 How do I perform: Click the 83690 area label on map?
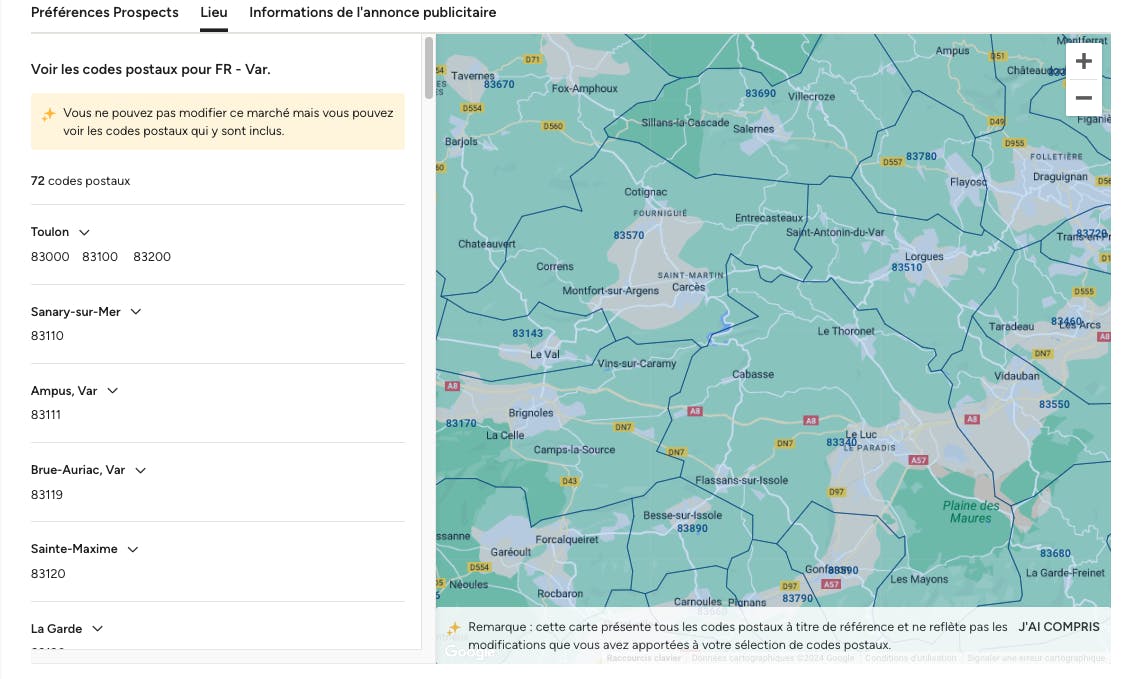point(761,93)
